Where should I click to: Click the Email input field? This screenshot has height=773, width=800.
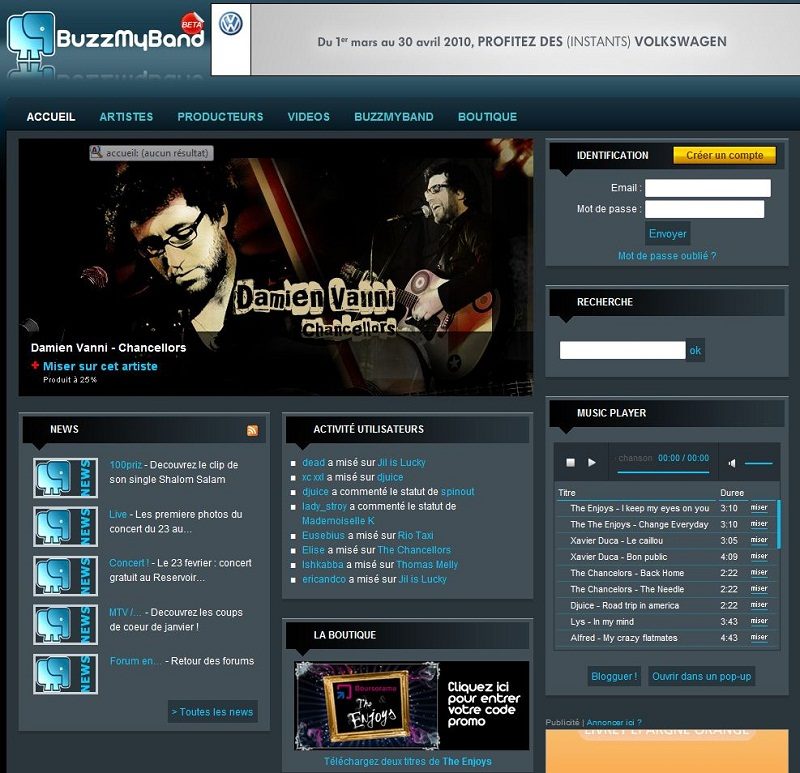pos(710,187)
